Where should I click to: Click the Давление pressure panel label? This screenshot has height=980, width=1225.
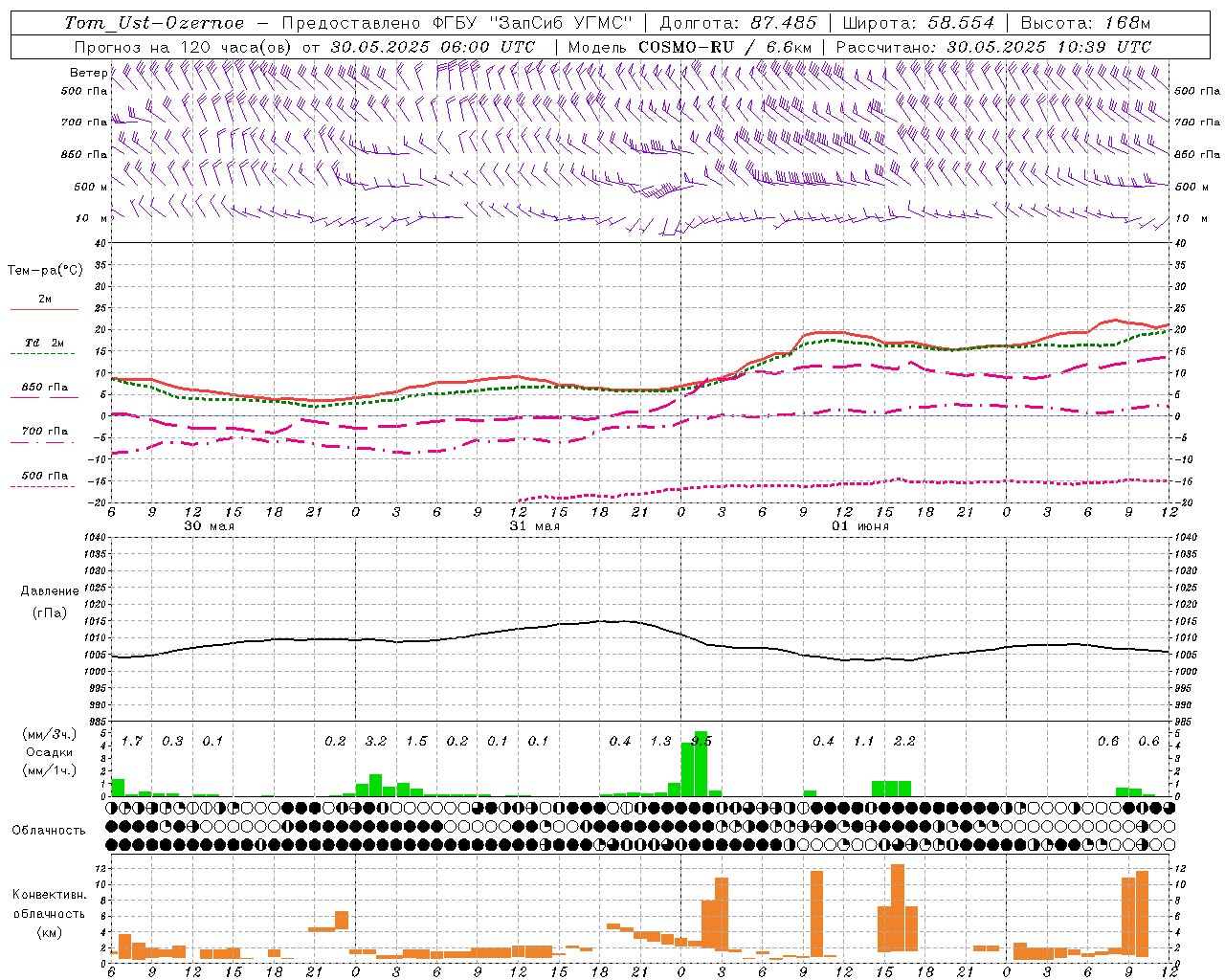(x=50, y=591)
